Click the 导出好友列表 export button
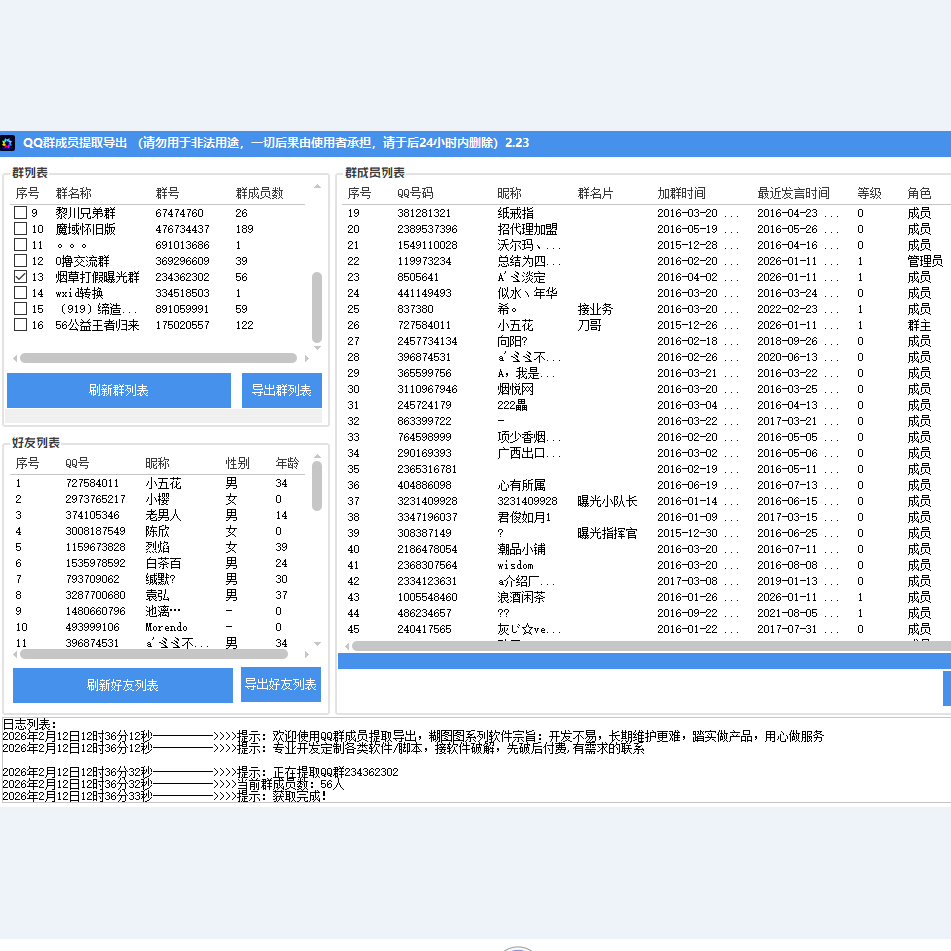The image size is (951, 951). (x=281, y=684)
